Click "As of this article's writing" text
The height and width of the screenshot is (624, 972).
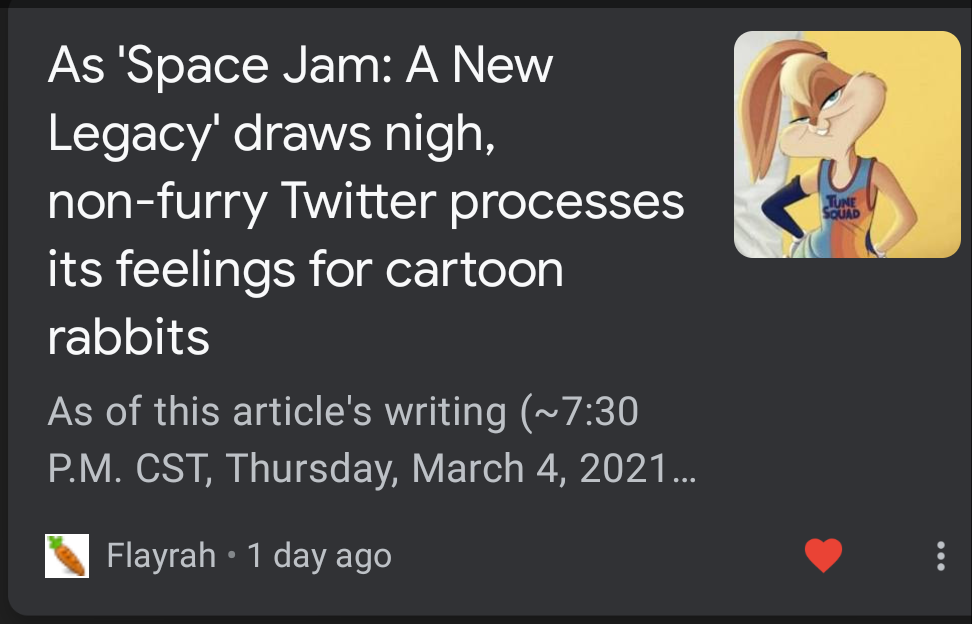[277, 411]
